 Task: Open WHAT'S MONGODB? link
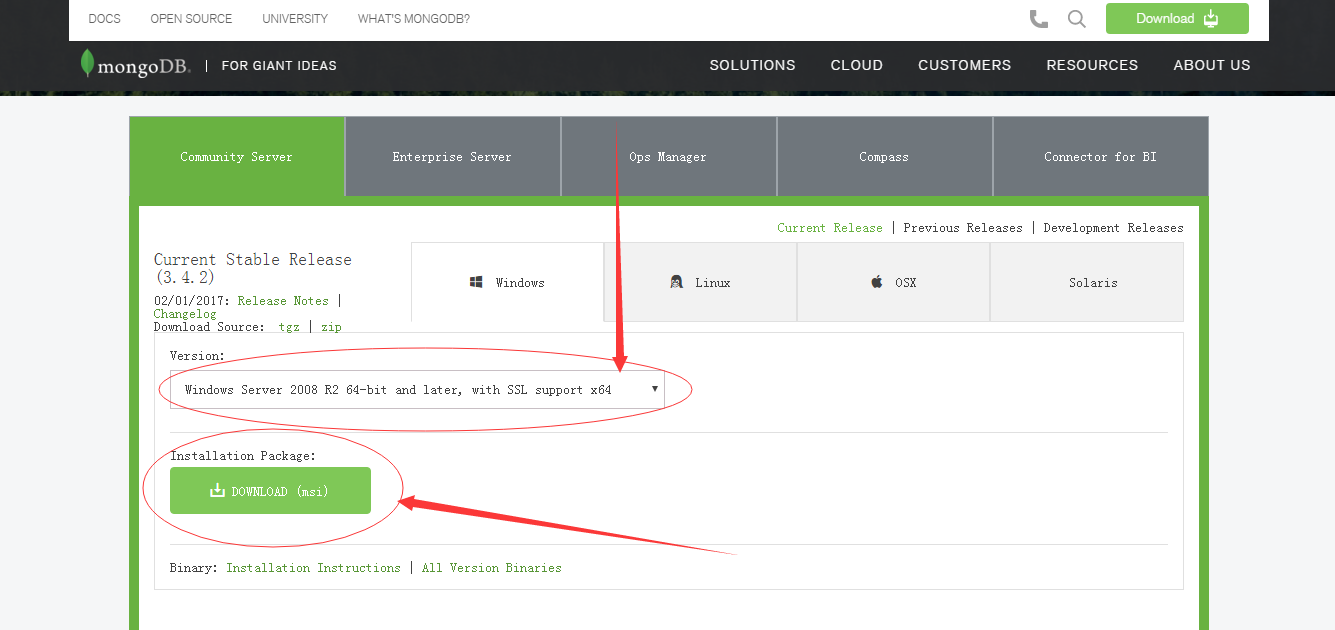coord(414,19)
